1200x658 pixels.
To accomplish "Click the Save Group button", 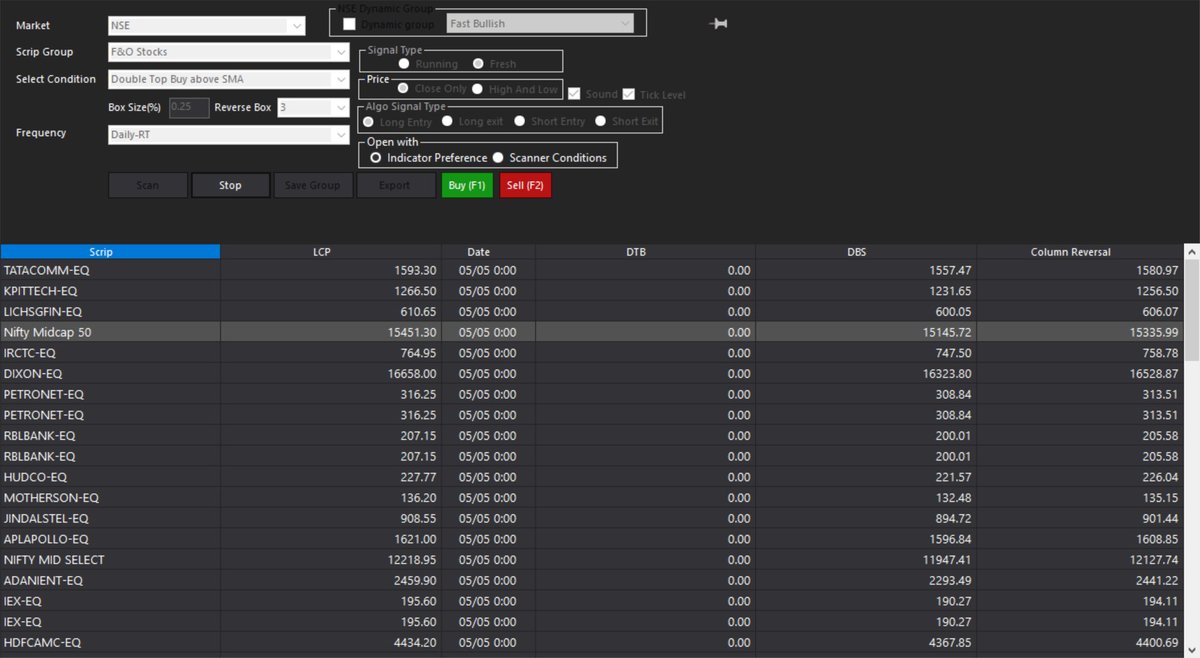I will coord(313,185).
